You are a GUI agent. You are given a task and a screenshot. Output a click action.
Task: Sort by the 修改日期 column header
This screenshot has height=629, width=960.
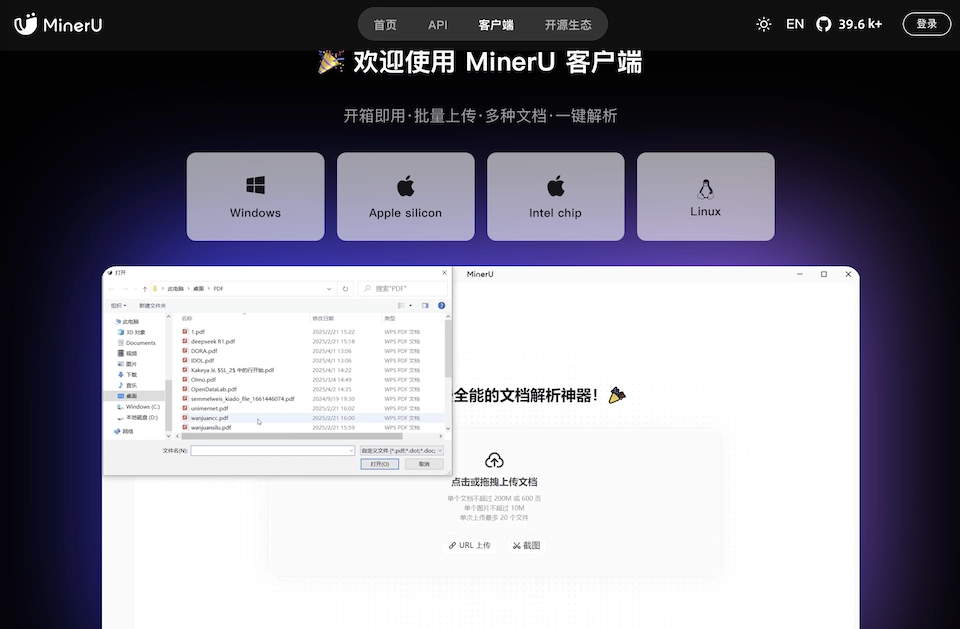323,318
